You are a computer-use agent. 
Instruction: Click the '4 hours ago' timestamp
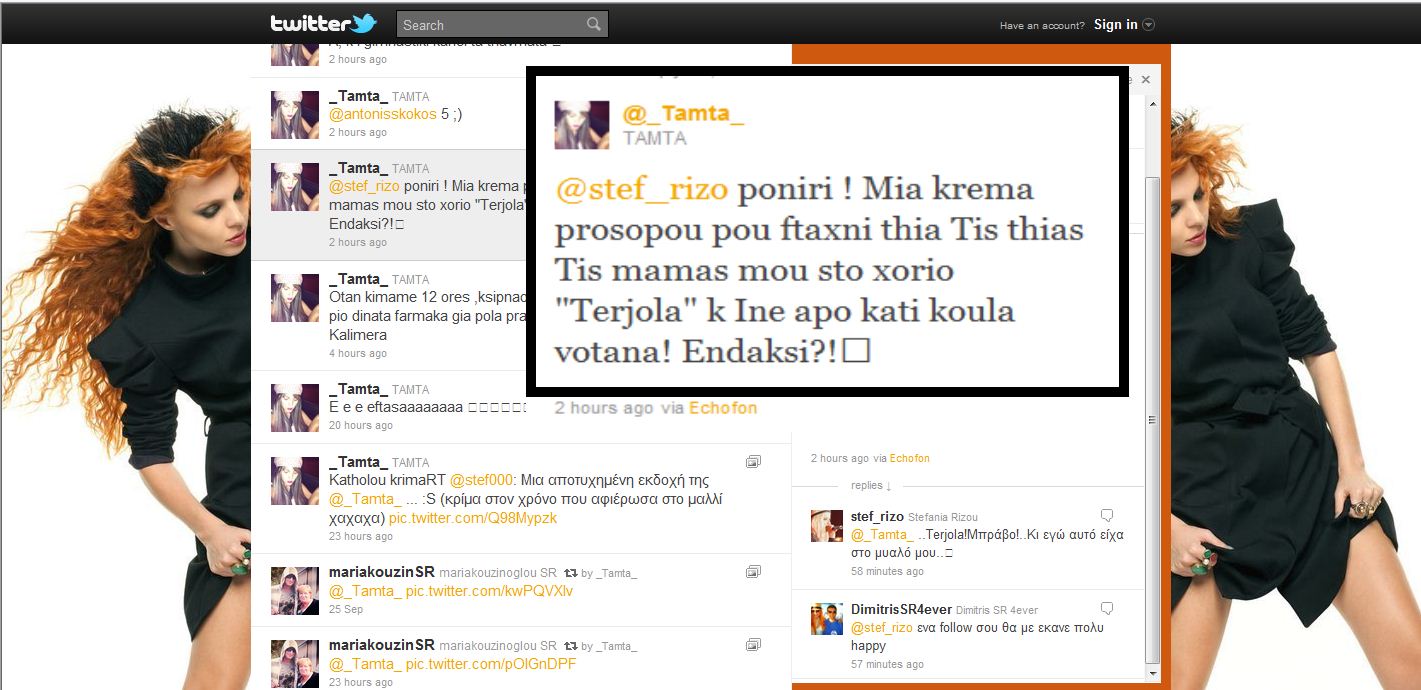[x=358, y=353]
